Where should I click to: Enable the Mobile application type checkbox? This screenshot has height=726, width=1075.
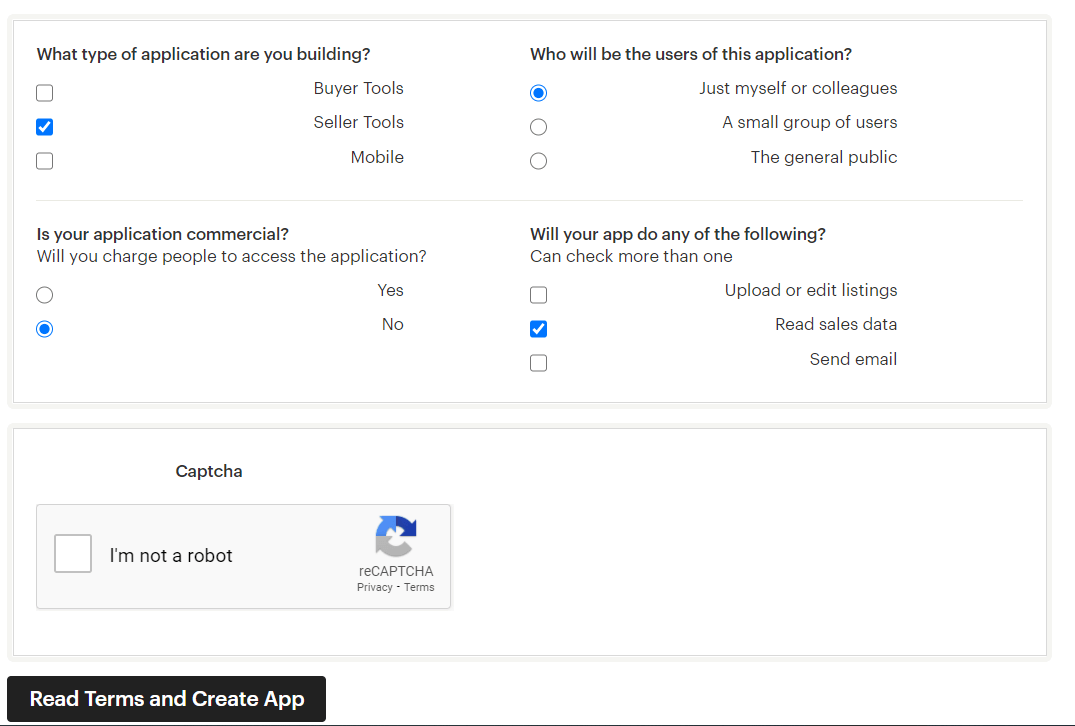(x=44, y=161)
